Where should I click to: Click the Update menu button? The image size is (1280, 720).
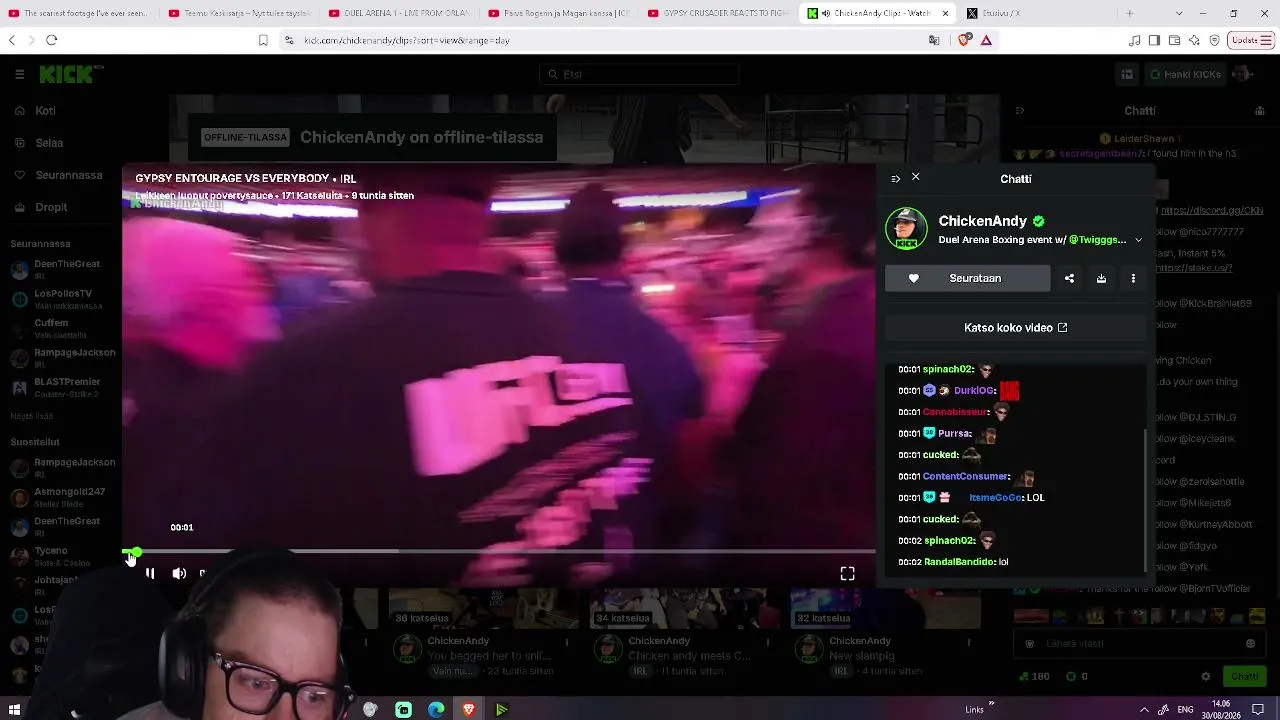pos(1251,40)
